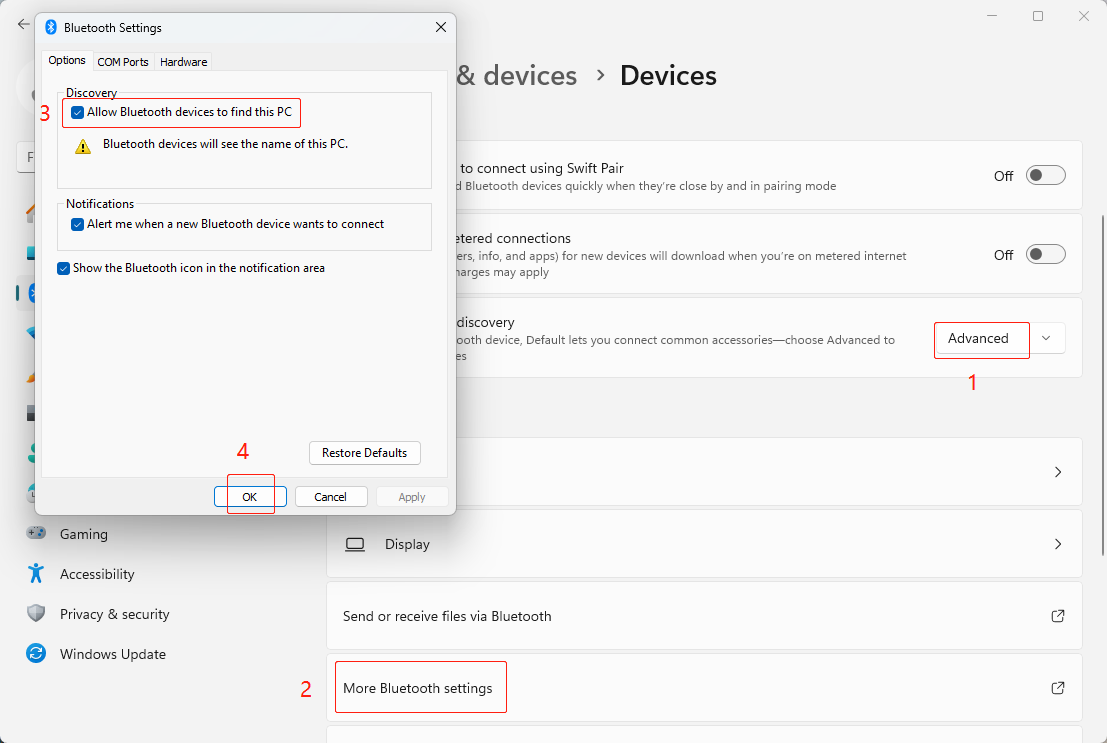This screenshot has width=1107, height=743.
Task: Open Accessibility in settings sidebar
Action: pyautogui.click(x=97, y=574)
